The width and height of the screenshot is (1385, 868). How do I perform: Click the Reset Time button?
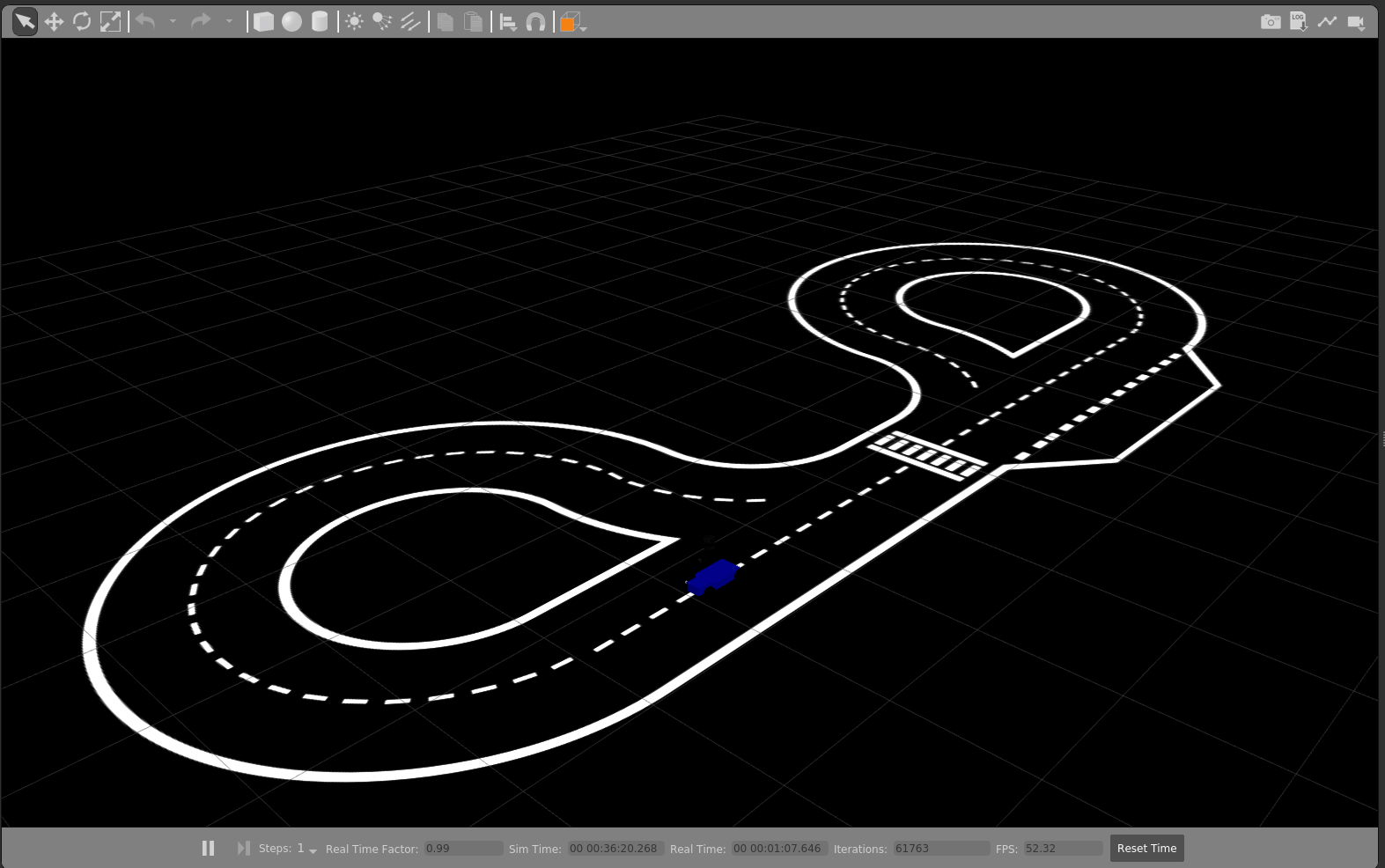pos(1146,848)
